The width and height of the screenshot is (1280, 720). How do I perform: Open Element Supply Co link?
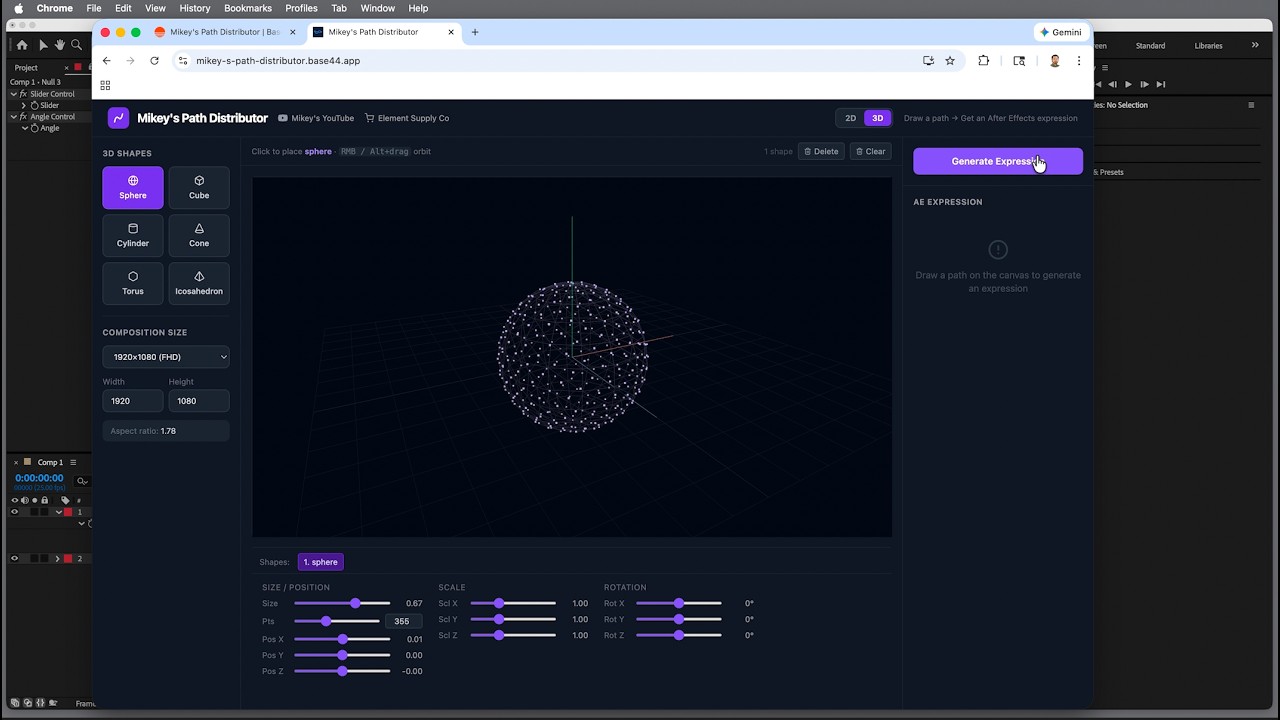coord(407,118)
